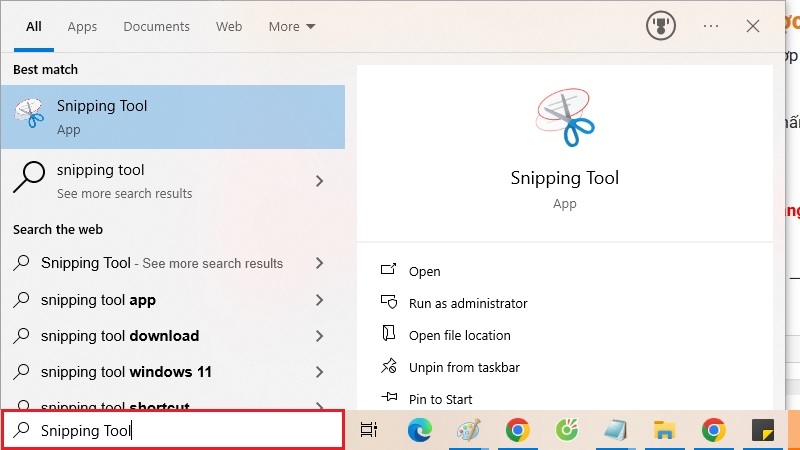800x450 pixels.
Task: Open Snipping Tool best match result
Action: pyautogui.click(x=173, y=117)
